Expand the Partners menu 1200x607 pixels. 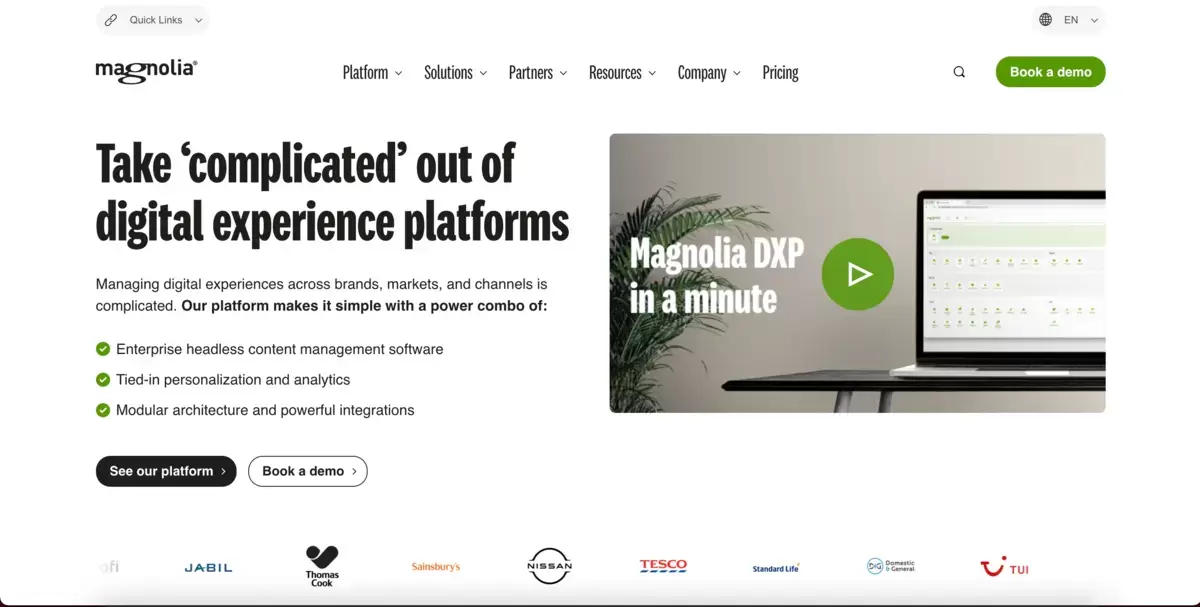click(538, 72)
